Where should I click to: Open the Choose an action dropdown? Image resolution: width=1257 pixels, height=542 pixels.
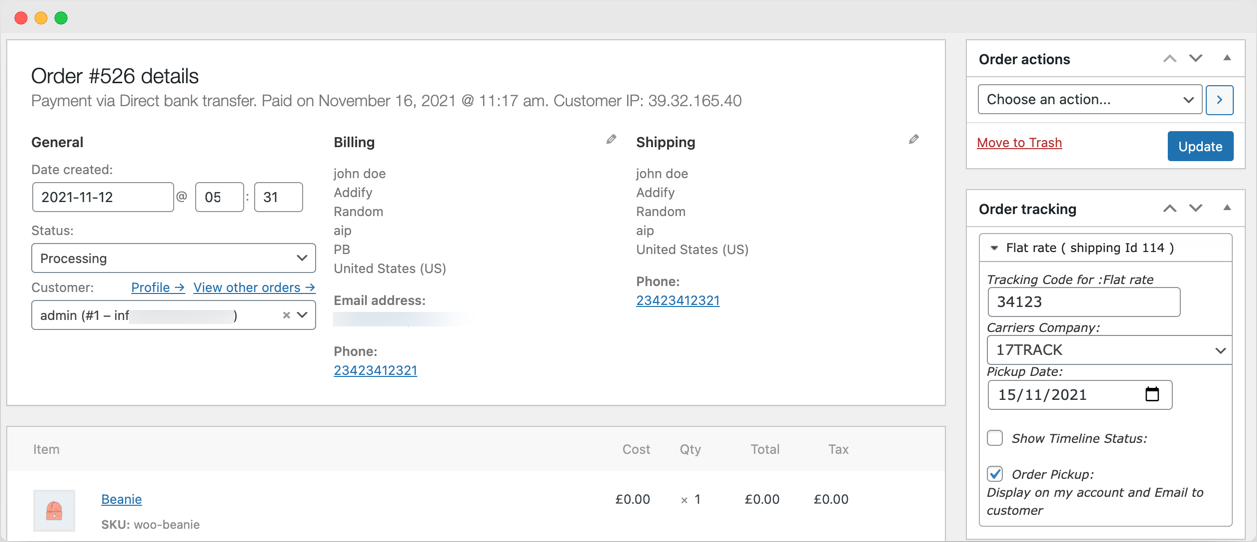tap(1089, 99)
